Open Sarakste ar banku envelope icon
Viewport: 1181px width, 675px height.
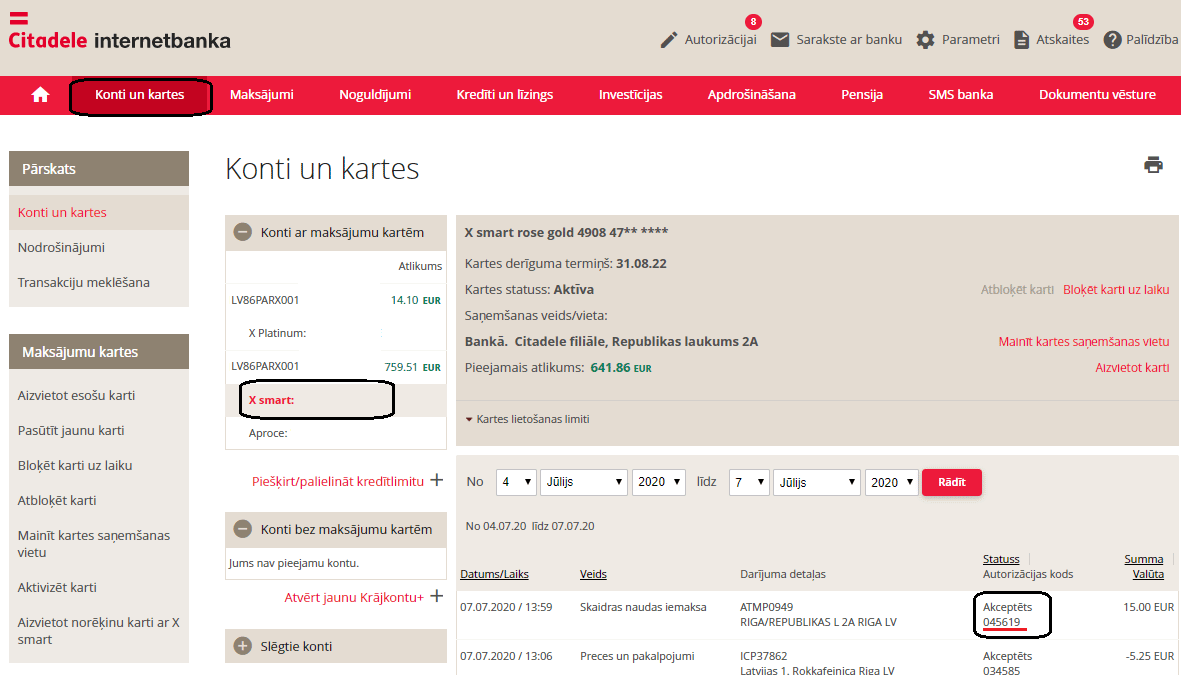780,40
